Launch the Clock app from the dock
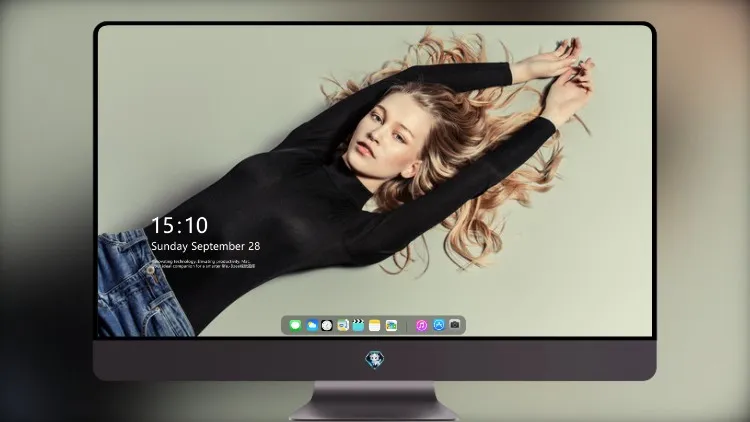This screenshot has height=422, width=750. click(x=327, y=325)
